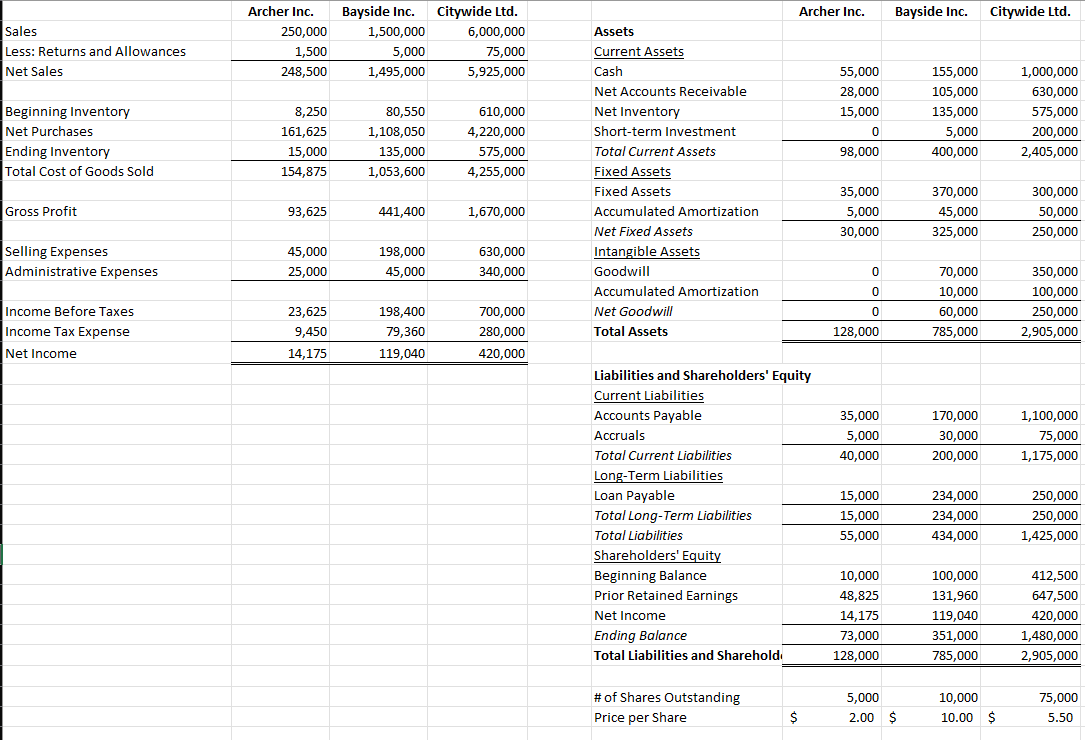Screen dimensions: 1085x740
Task: Select the Loan Payable label
Action: click(634, 496)
